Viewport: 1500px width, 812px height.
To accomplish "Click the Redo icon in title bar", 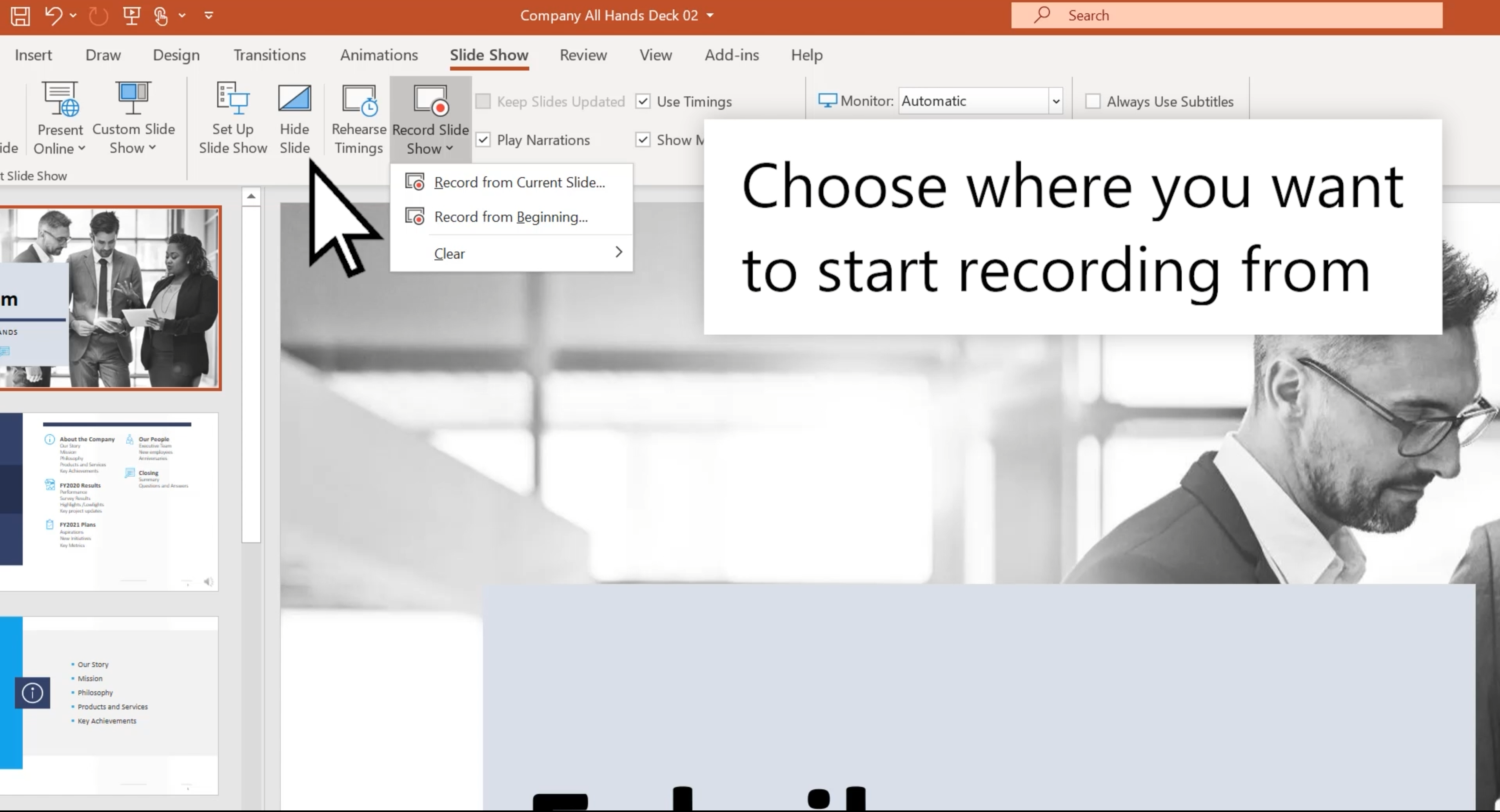I will (x=98, y=16).
